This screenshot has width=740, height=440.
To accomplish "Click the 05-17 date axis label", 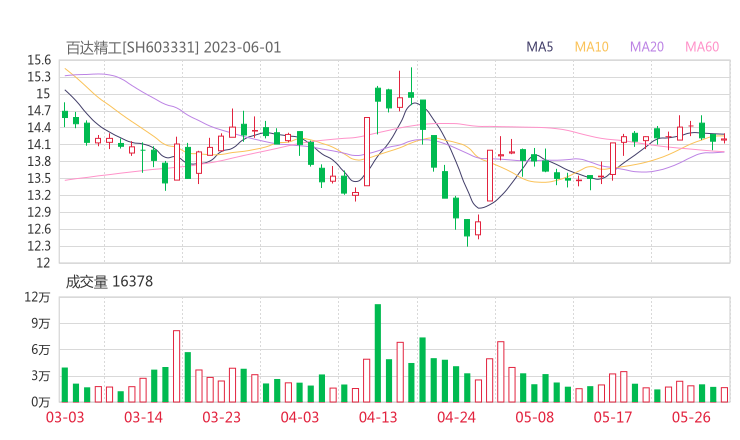I will [x=613, y=417].
